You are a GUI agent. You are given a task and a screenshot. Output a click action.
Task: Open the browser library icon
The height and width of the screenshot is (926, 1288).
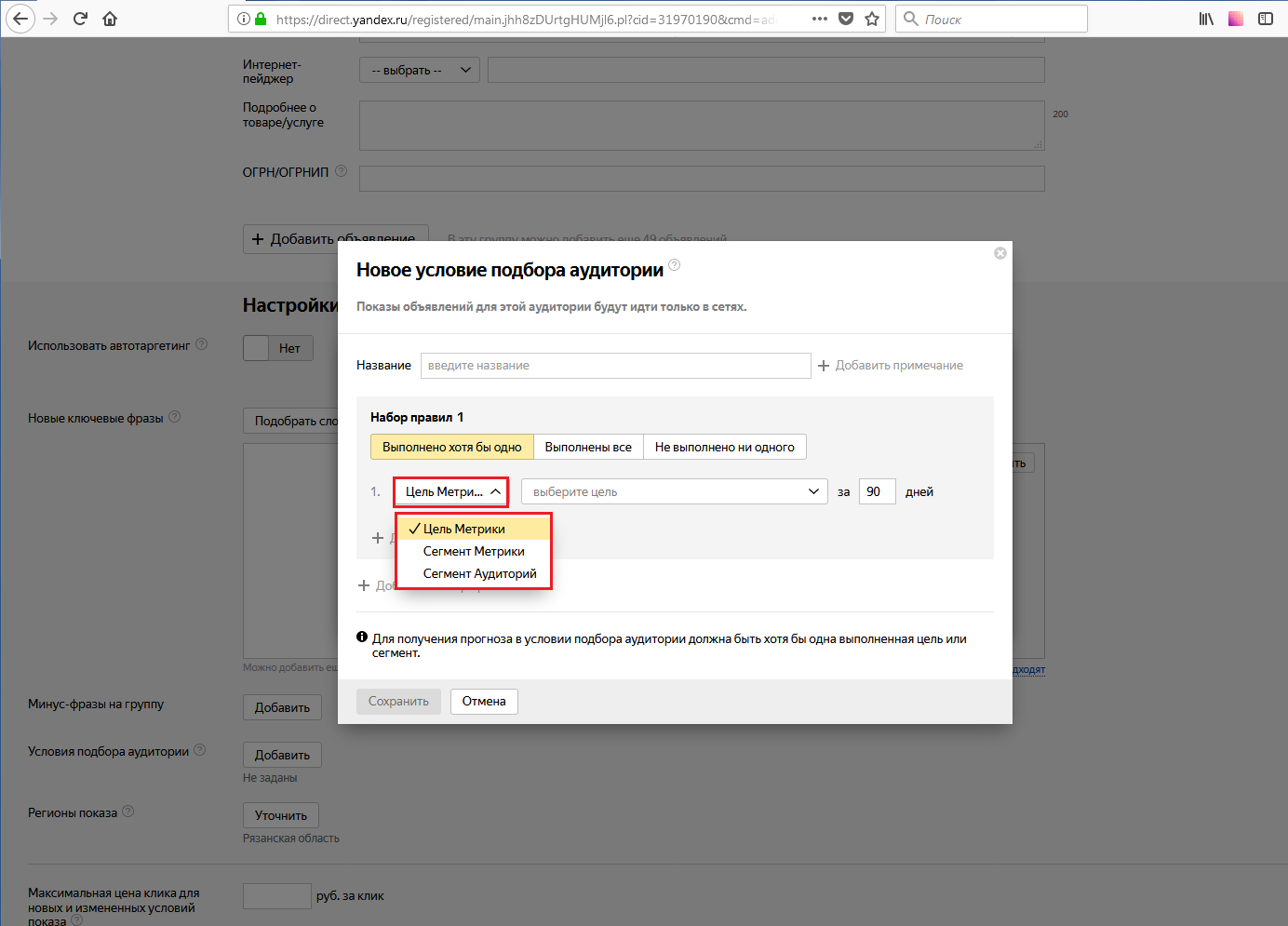pos(1206,19)
